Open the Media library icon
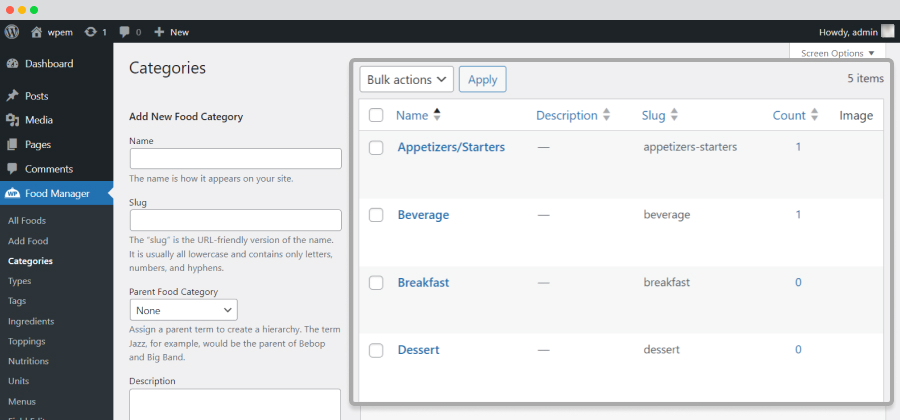Viewport: 900px width, 420px height. pyautogui.click(x=12, y=120)
